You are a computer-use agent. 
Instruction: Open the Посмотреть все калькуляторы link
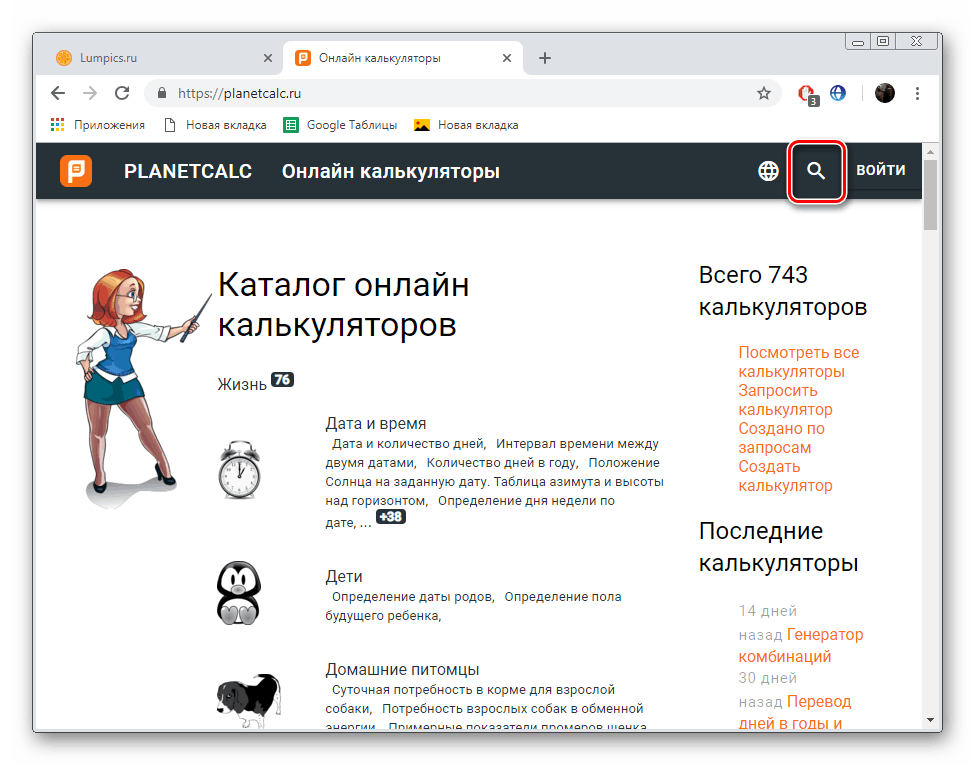pos(798,362)
